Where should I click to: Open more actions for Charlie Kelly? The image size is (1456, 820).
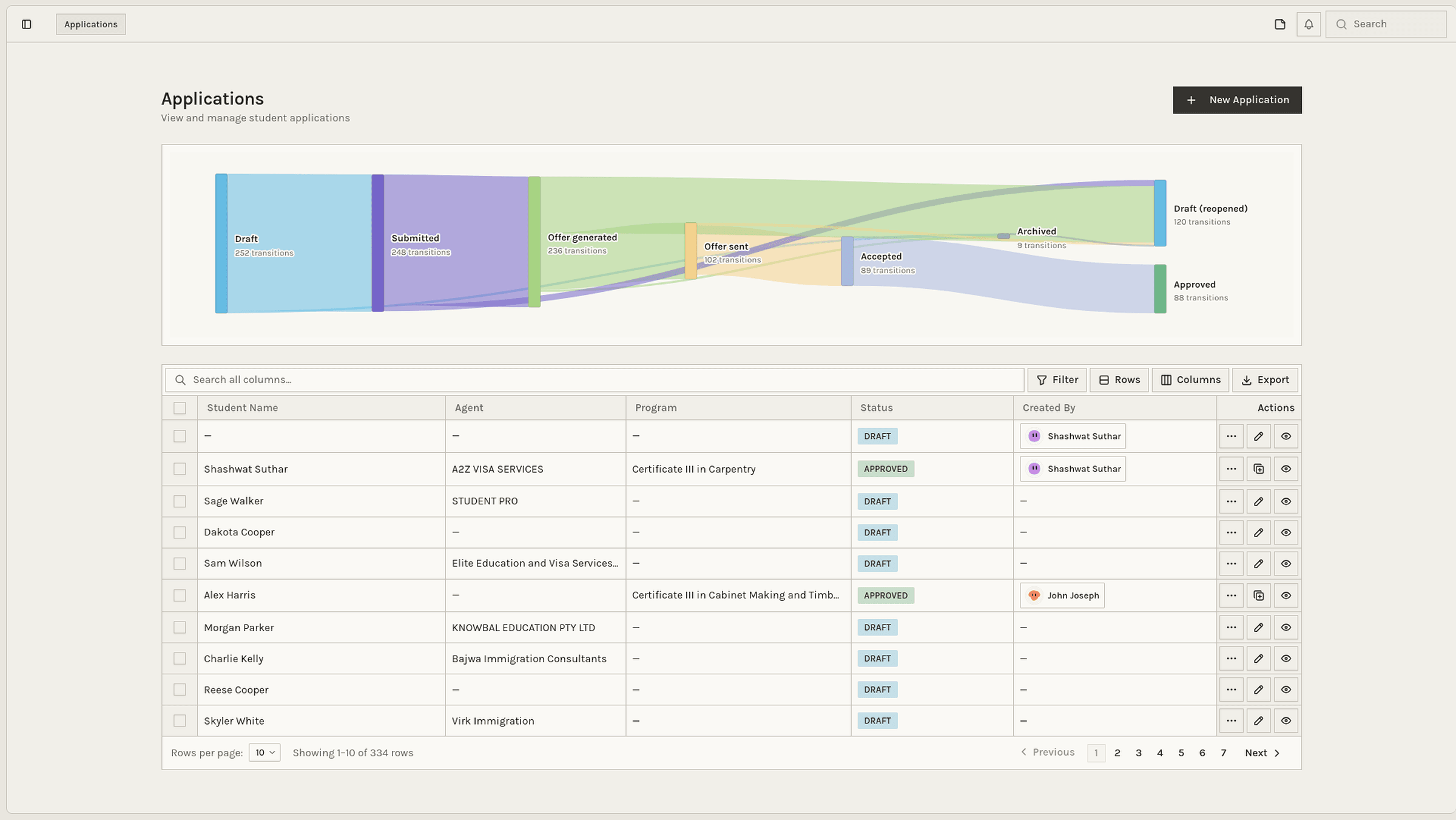(x=1231, y=659)
